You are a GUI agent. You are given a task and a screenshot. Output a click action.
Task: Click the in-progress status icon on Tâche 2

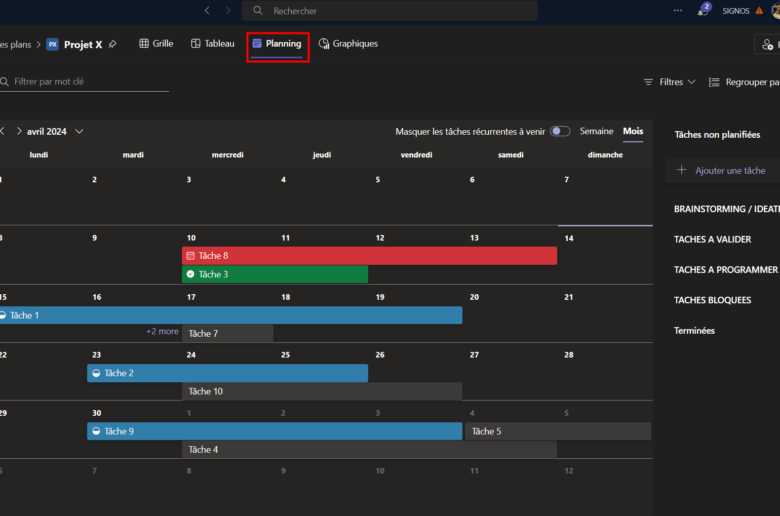(96, 373)
